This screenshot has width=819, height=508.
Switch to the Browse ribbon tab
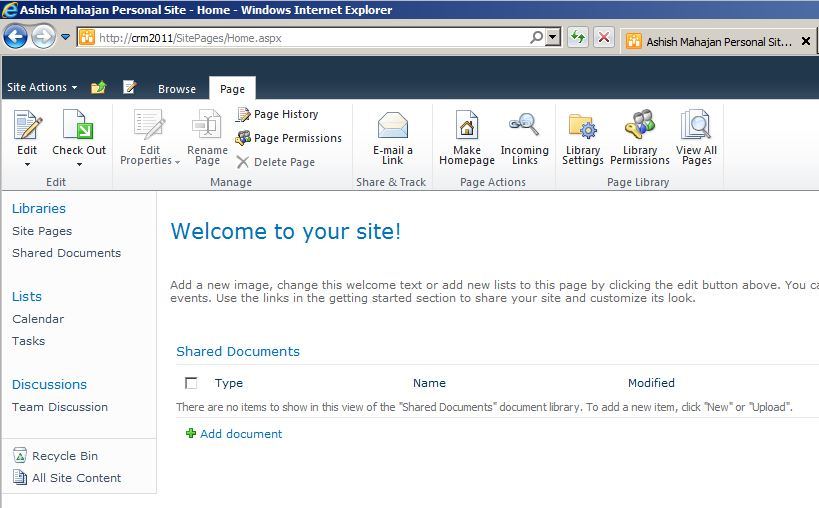click(177, 89)
